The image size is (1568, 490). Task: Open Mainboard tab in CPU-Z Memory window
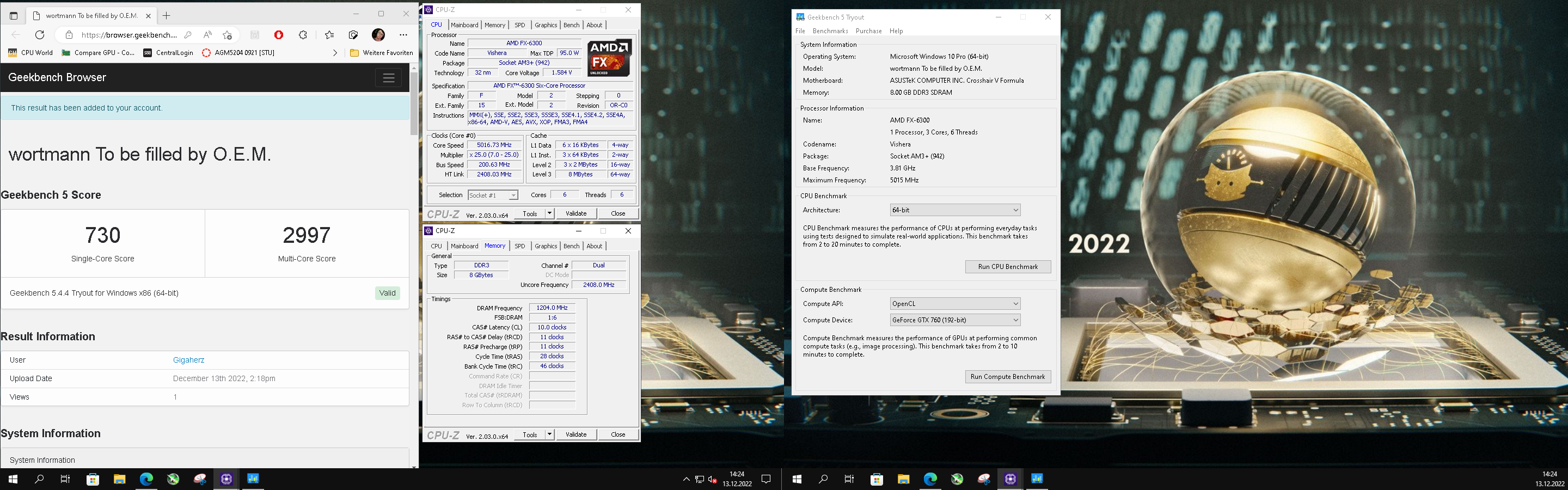464,246
